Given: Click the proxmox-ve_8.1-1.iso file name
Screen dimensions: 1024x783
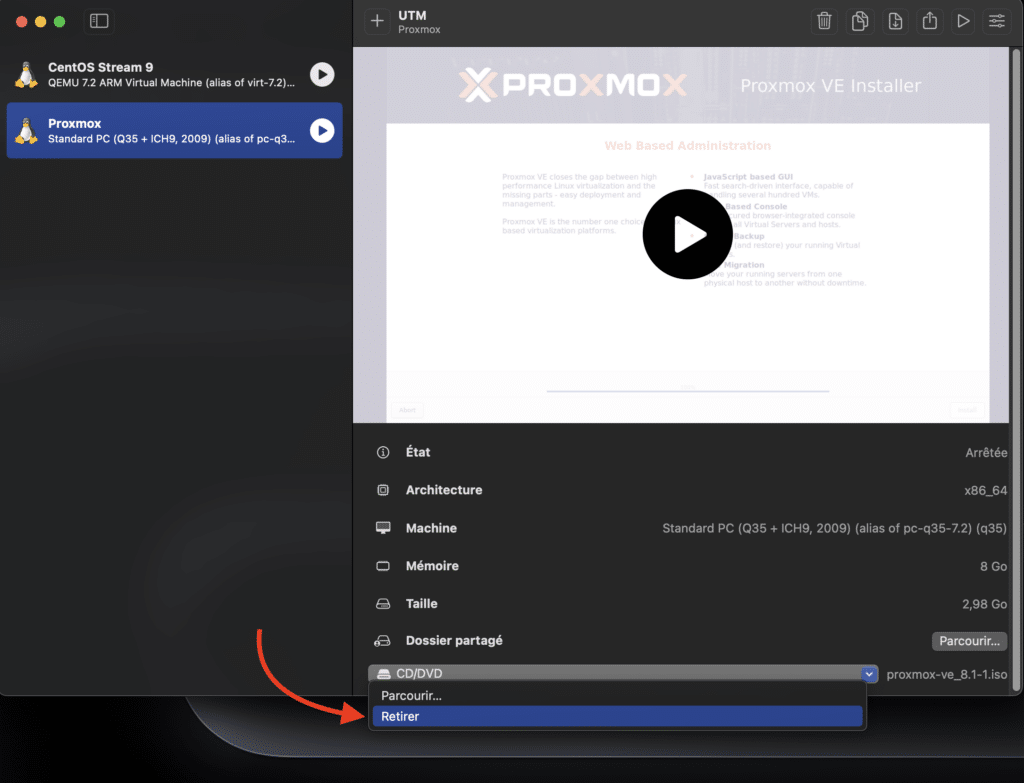Looking at the screenshot, I should (946, 675).
